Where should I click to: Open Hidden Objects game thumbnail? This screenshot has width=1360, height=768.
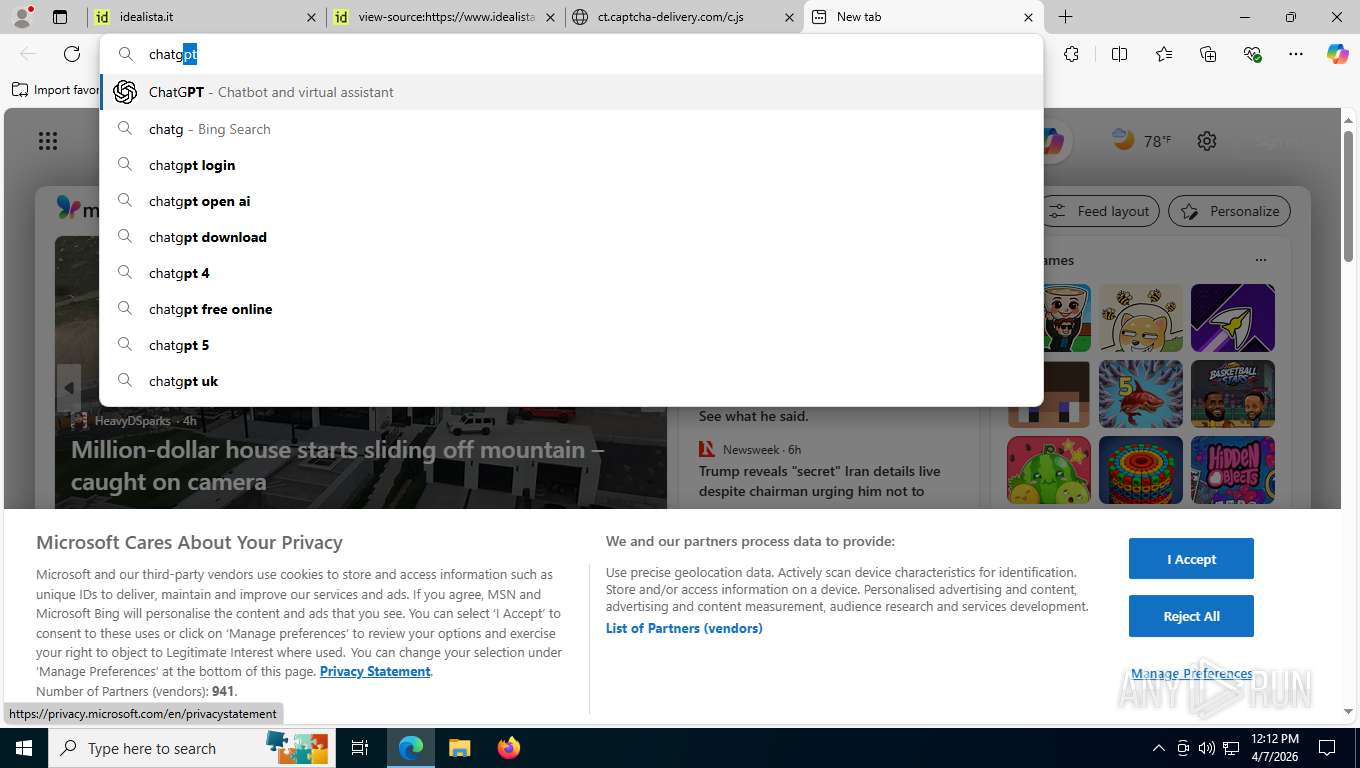(x=1232, y=470)
